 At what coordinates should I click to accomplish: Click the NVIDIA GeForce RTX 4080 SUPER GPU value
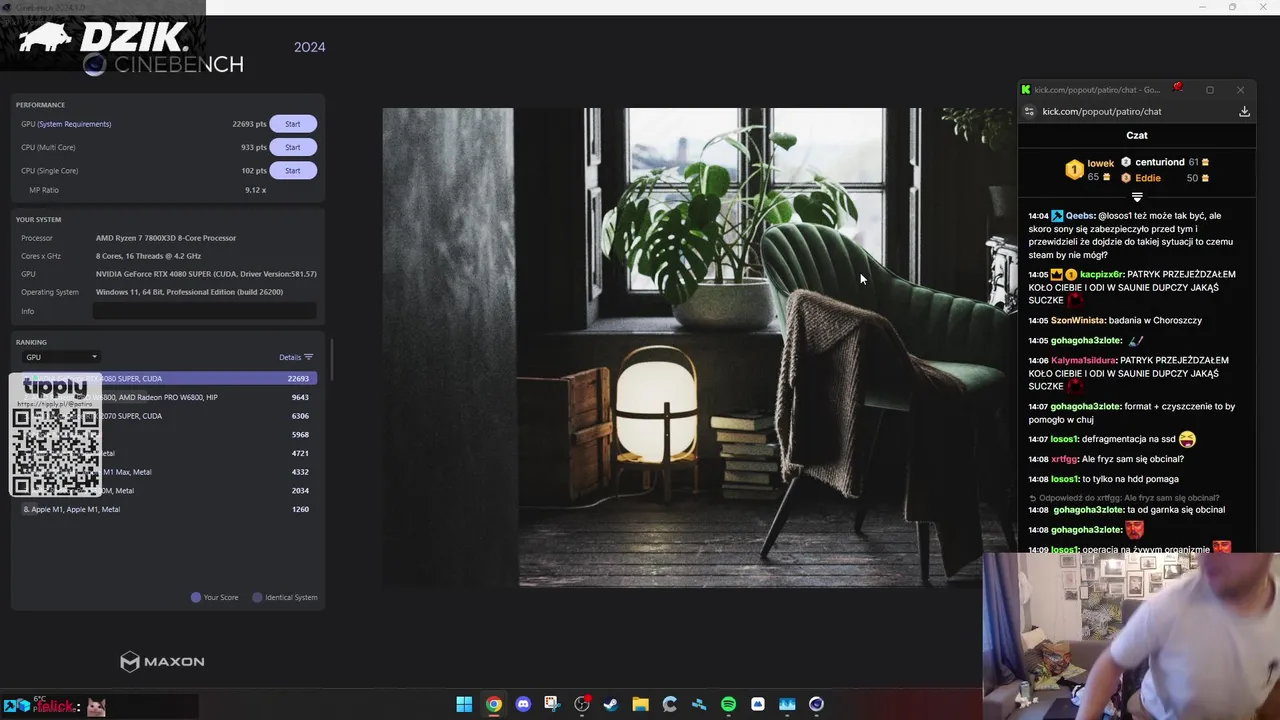(206, 274)
